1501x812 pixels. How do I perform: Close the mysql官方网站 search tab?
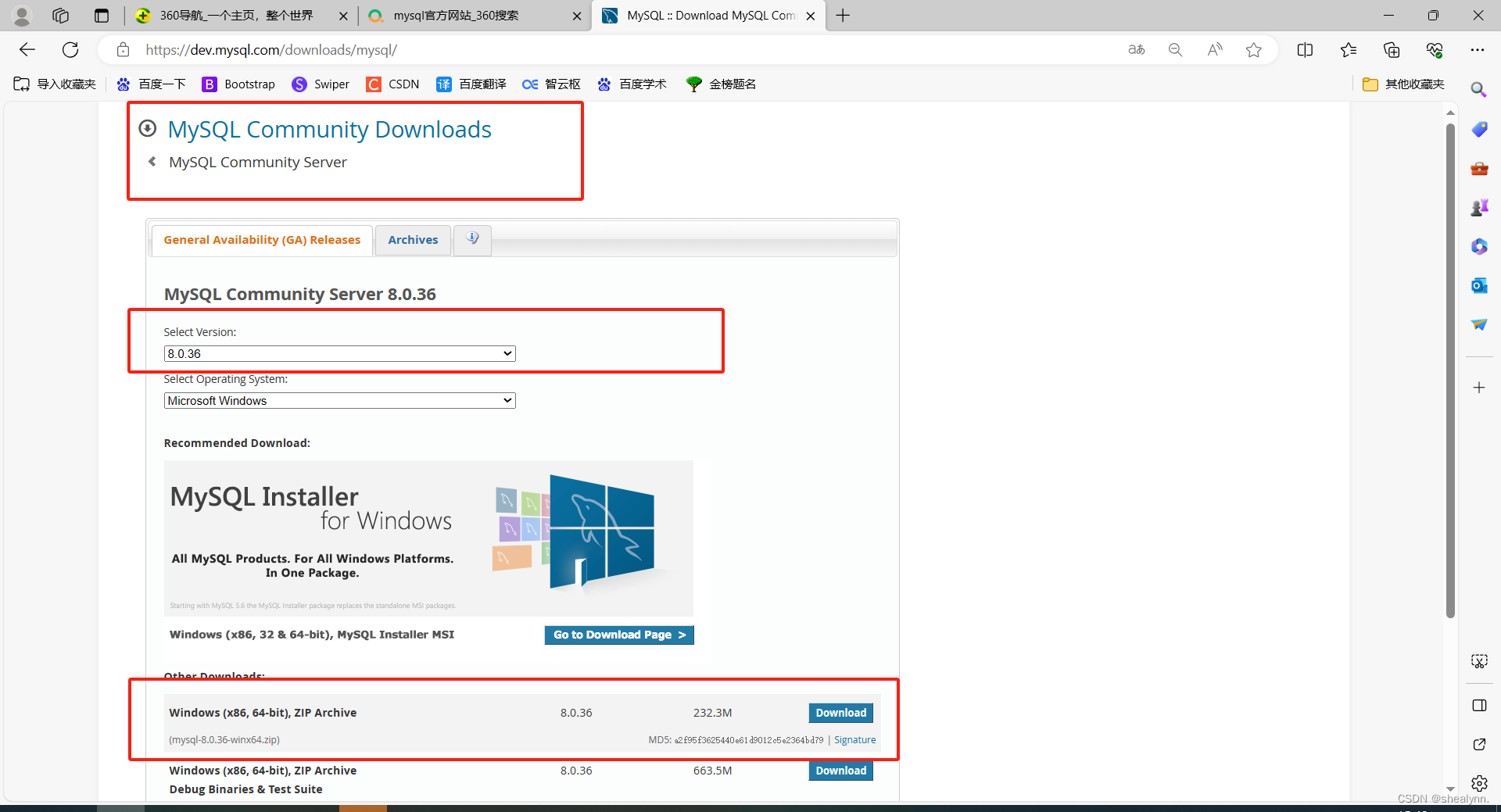[x=577, y=16]
